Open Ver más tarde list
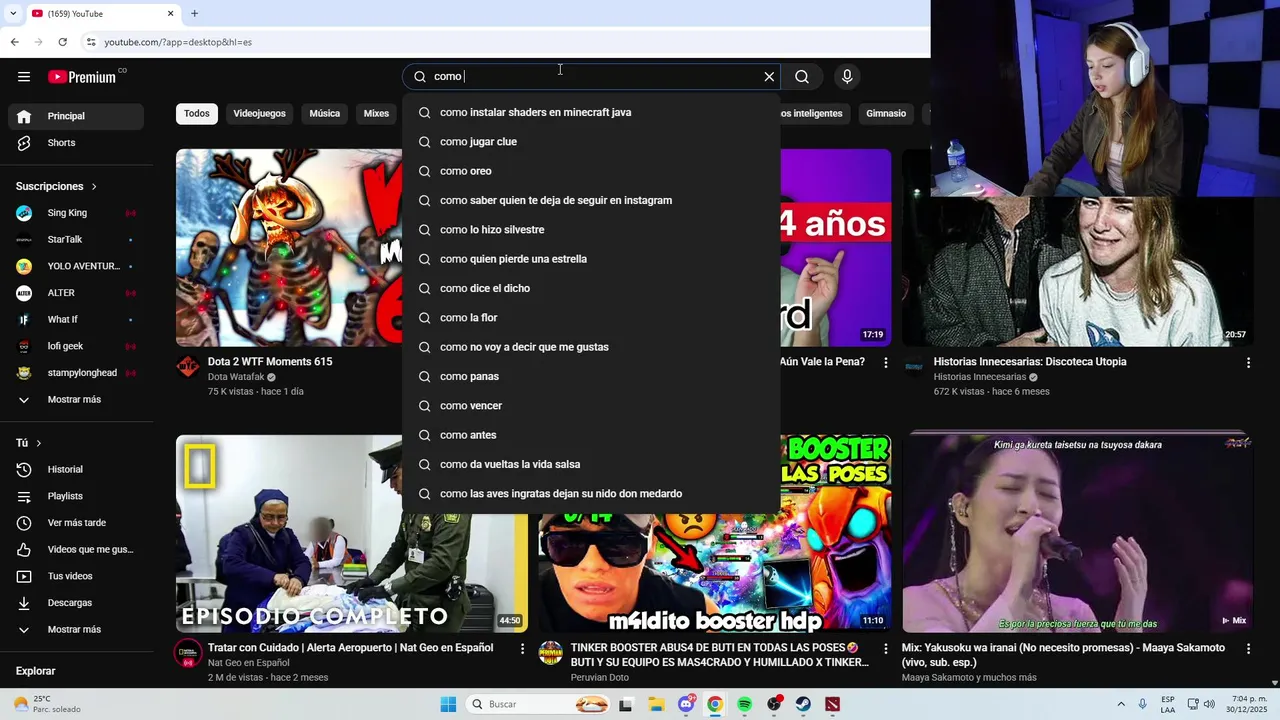Screen dimensions: 1280x720 pyautogui.click(x=76, y=523)
